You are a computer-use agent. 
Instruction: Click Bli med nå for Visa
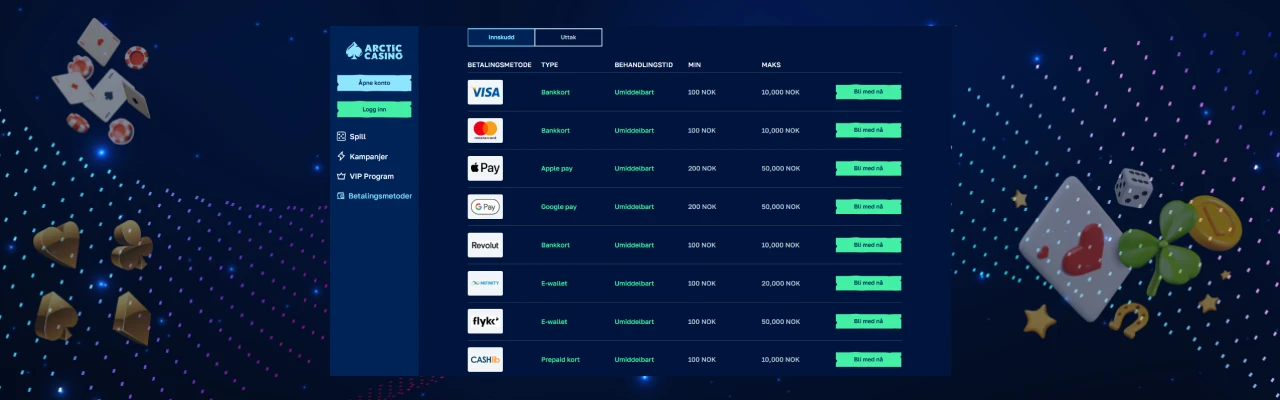coord(868,92)
